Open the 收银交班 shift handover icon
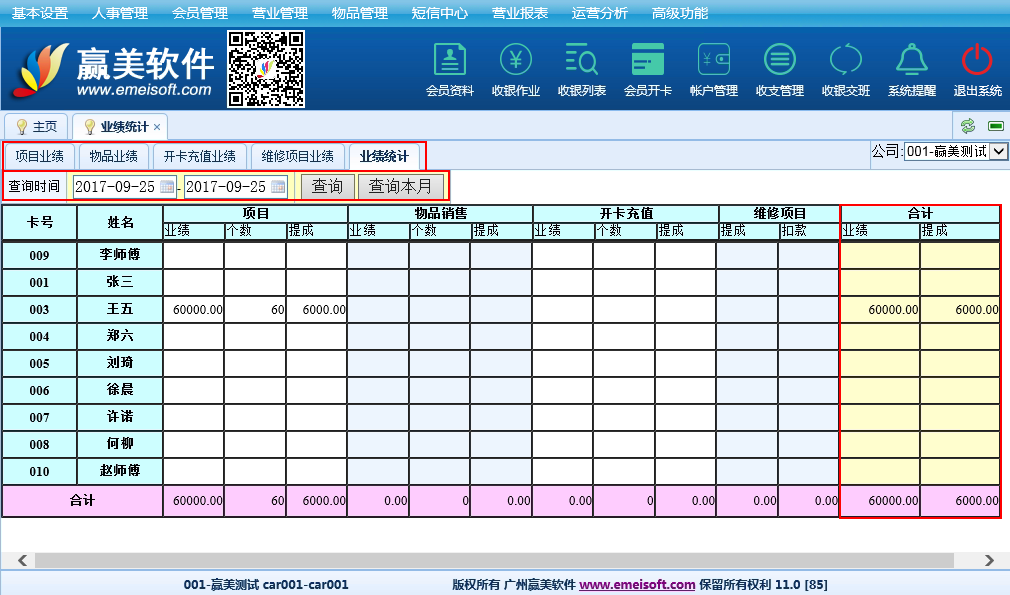Screen dimensions: 1010x595 (x=845, y=61)
